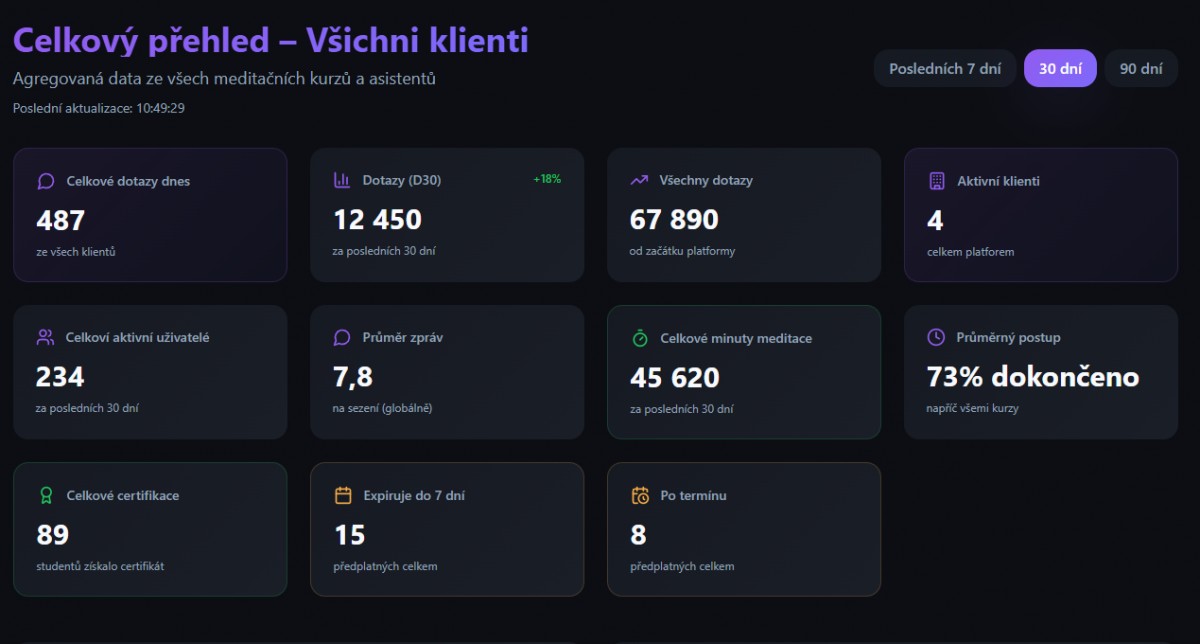Screen dimensions: 1200x644
Task: Click the certificate ribbon icon on Celkové certifikace
Action: pyautogui.click(x=44, y=495)
